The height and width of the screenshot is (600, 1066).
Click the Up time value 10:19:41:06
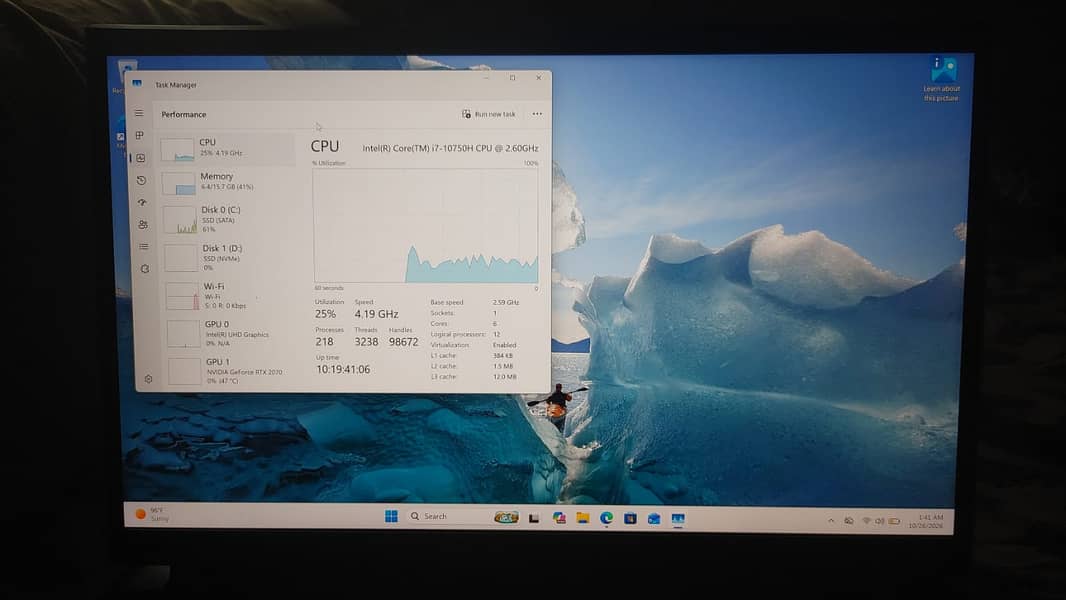pos(343,369)
